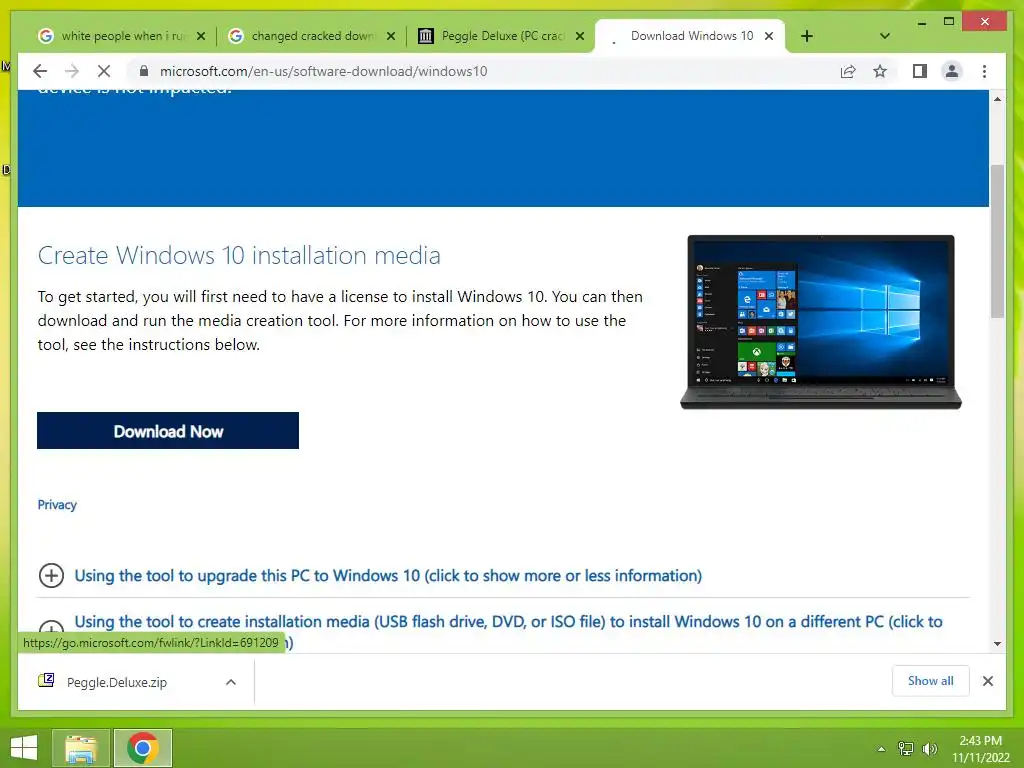
Task: Expand 'Using the tool to upgrade this PC'
Action: [51, 575]
